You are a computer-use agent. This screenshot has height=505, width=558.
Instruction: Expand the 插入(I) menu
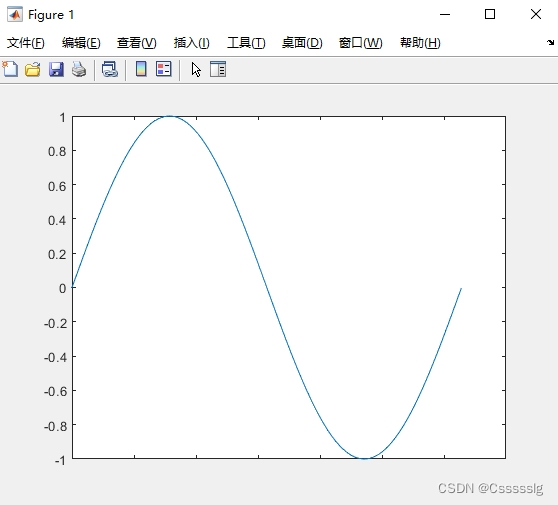(191, 43)
